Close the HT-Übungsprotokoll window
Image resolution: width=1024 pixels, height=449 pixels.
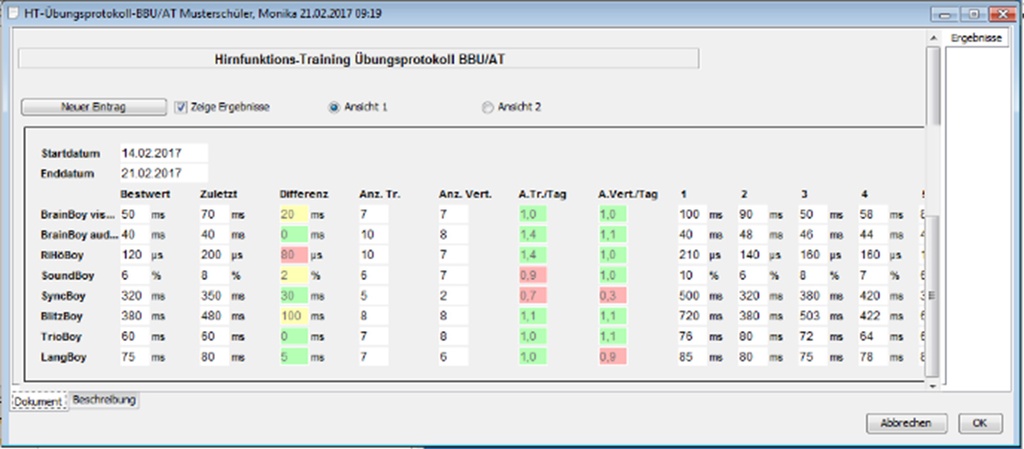(1002, 13)
